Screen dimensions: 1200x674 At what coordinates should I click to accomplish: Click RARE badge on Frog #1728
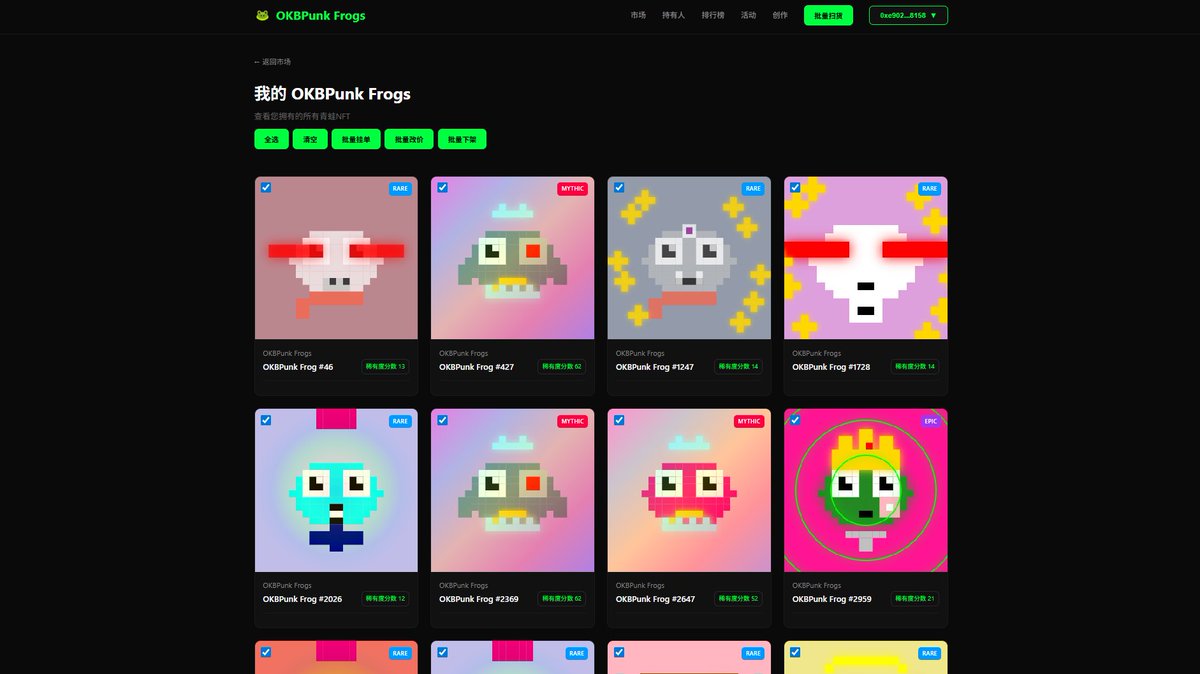(x=930, y=188)
